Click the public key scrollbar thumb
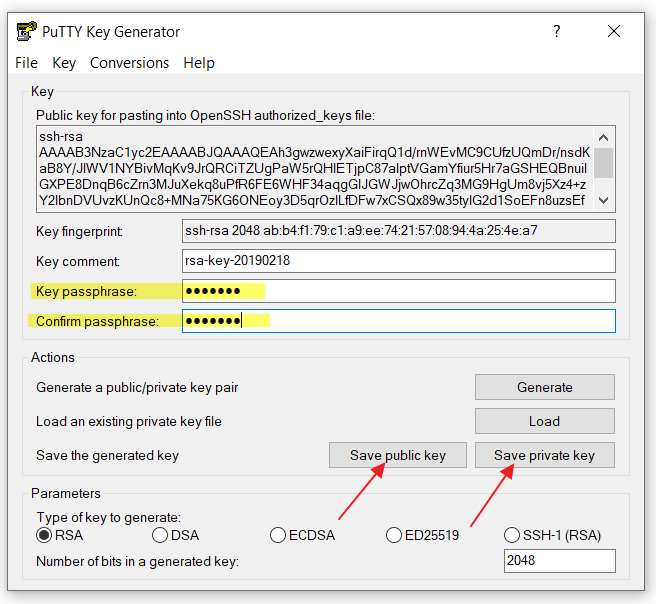The height and width of the screenshot is (604, 656). pyautogui.click(x=603, y=163)
